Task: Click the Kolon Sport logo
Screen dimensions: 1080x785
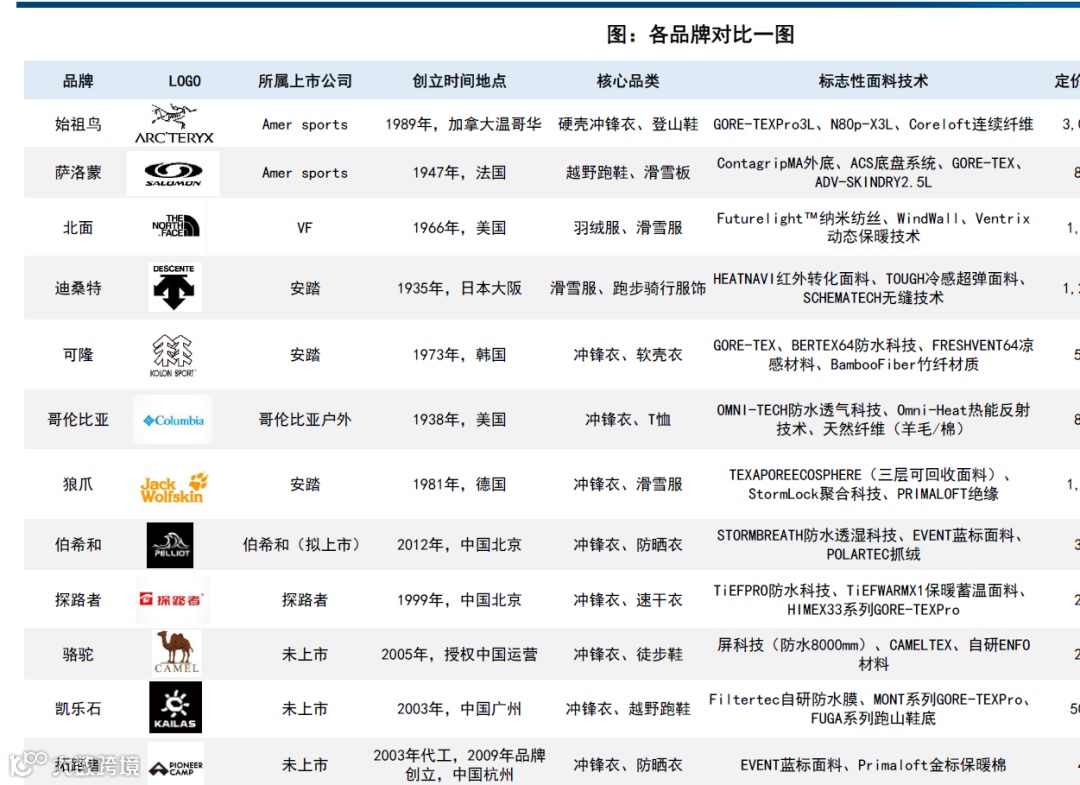Action: [x=173, y=355]
